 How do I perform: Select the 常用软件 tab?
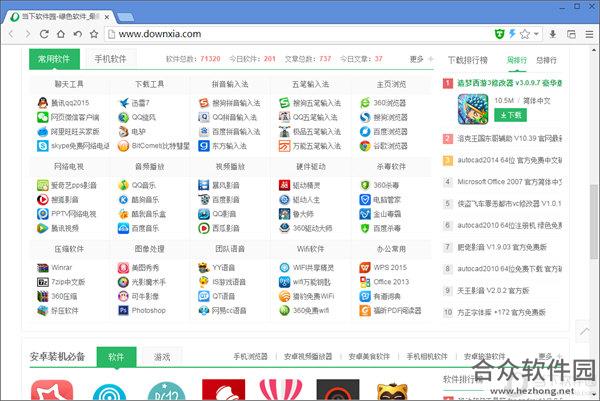(54, 59)
